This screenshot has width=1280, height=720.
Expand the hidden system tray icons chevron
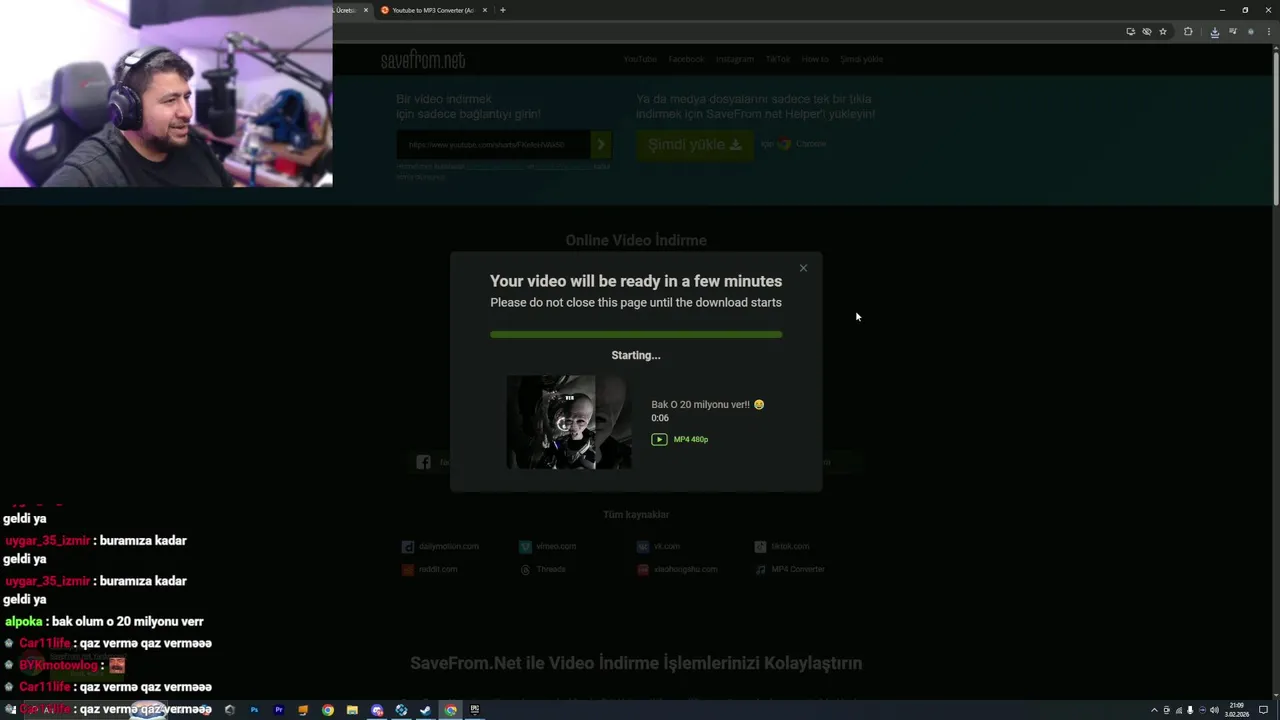coord(1154,710)
